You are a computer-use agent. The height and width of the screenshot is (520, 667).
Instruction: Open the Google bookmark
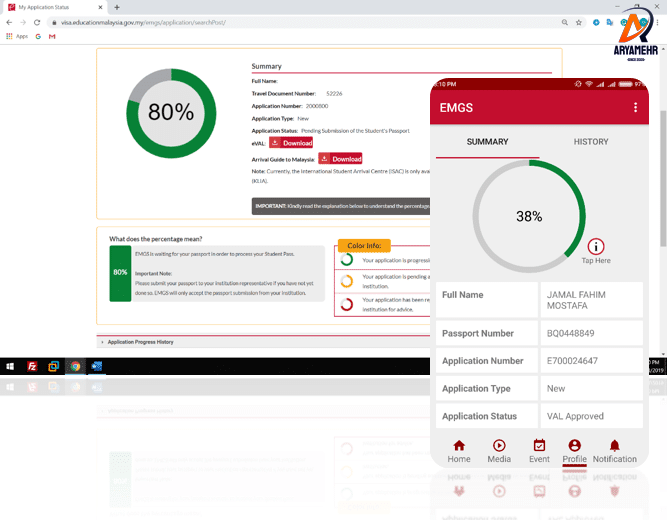pos(38,37)
